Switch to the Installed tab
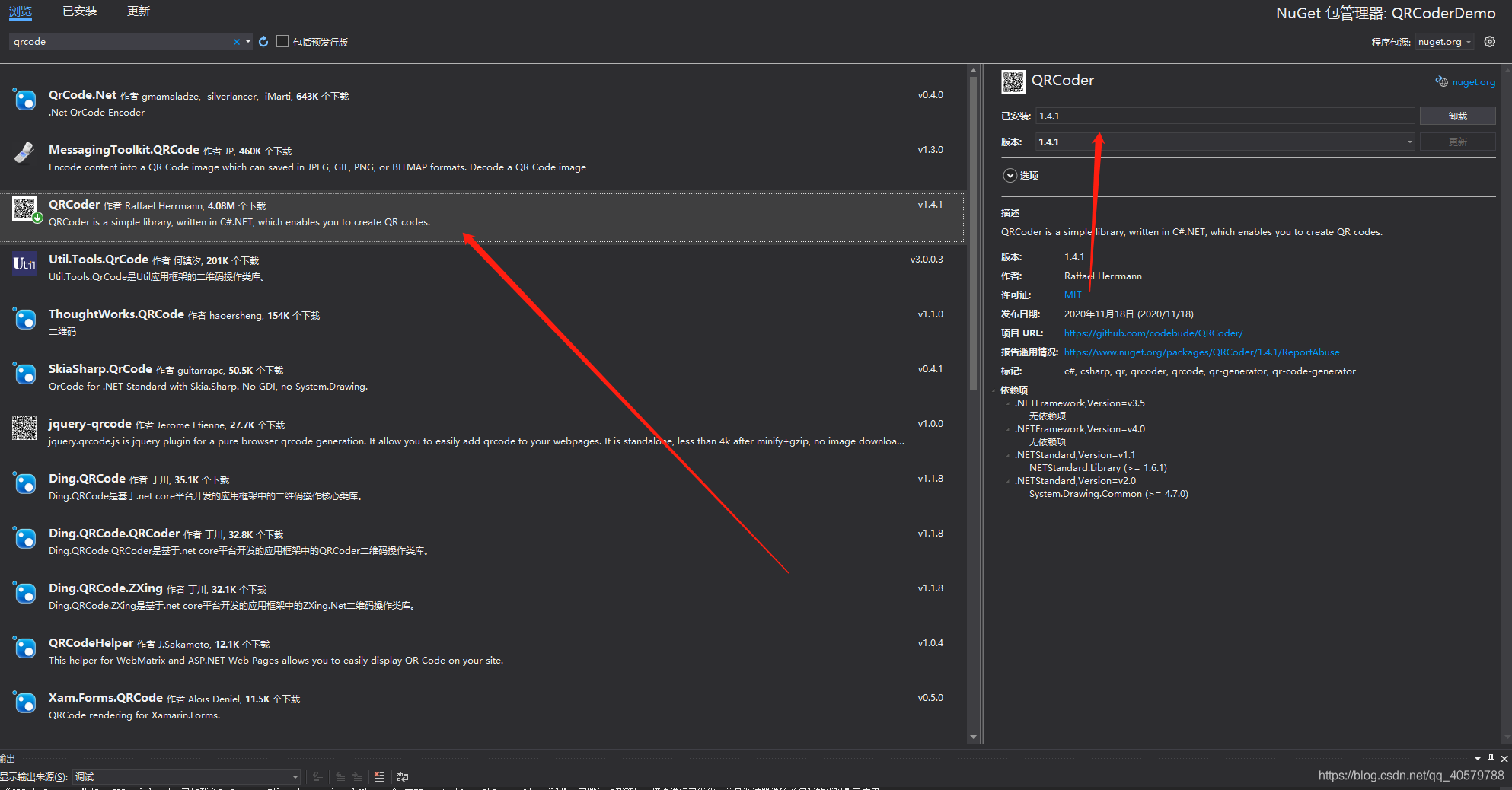This screenshot has height=790, width=1512. tap(80, 11)
